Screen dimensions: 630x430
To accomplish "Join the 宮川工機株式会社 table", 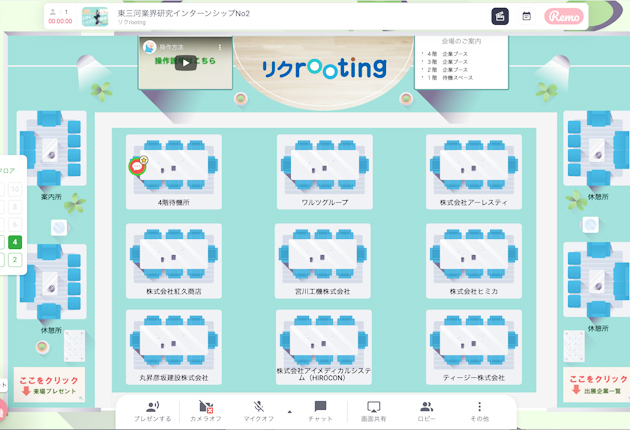I will coord(323,261).
